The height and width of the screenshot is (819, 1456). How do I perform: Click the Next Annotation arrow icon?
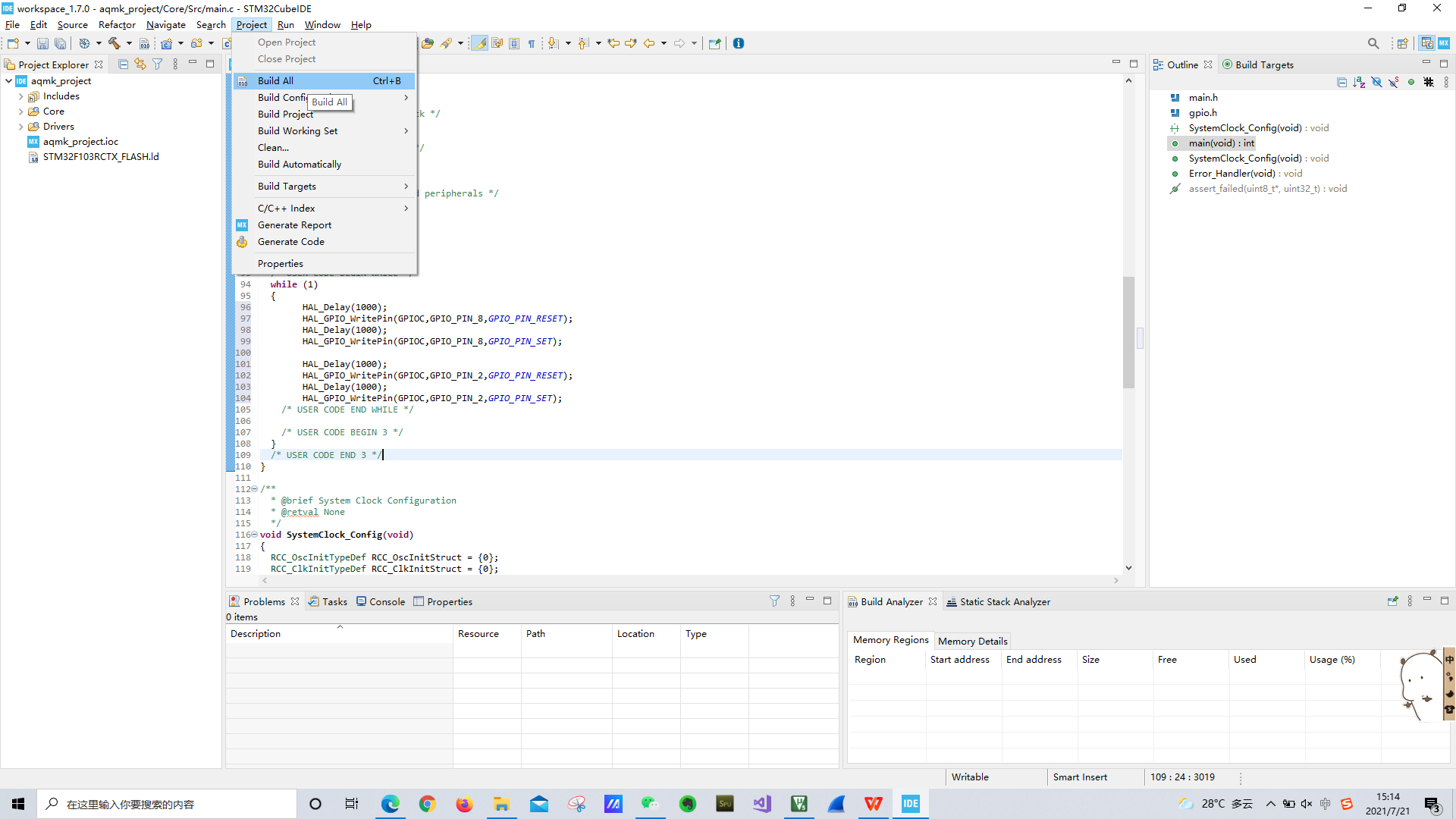point(554,43)
